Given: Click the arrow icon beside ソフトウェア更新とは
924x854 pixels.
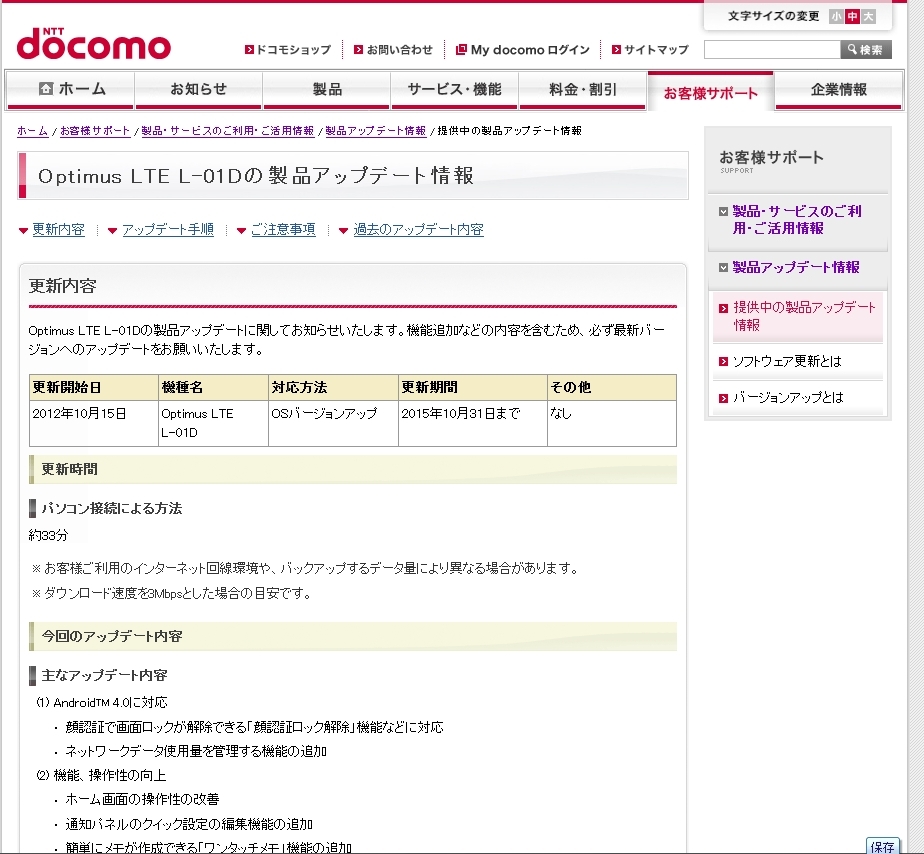Looking at the screenshot, I should coord(723,362).
